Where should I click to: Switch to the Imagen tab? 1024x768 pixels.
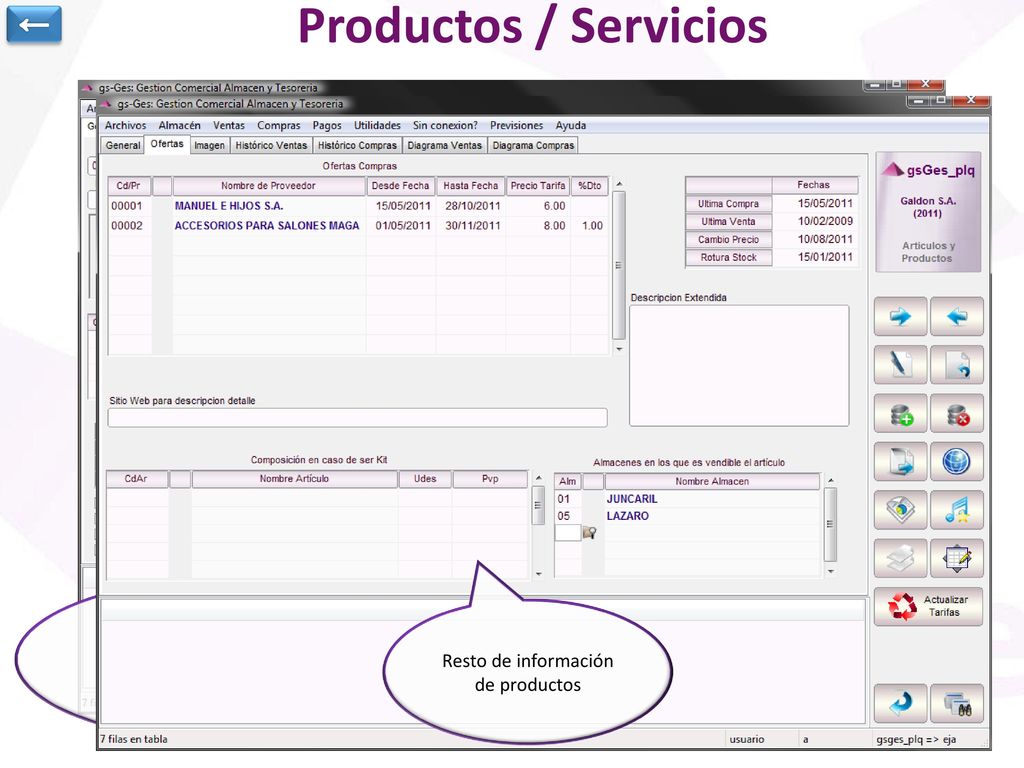pos(209,145)
